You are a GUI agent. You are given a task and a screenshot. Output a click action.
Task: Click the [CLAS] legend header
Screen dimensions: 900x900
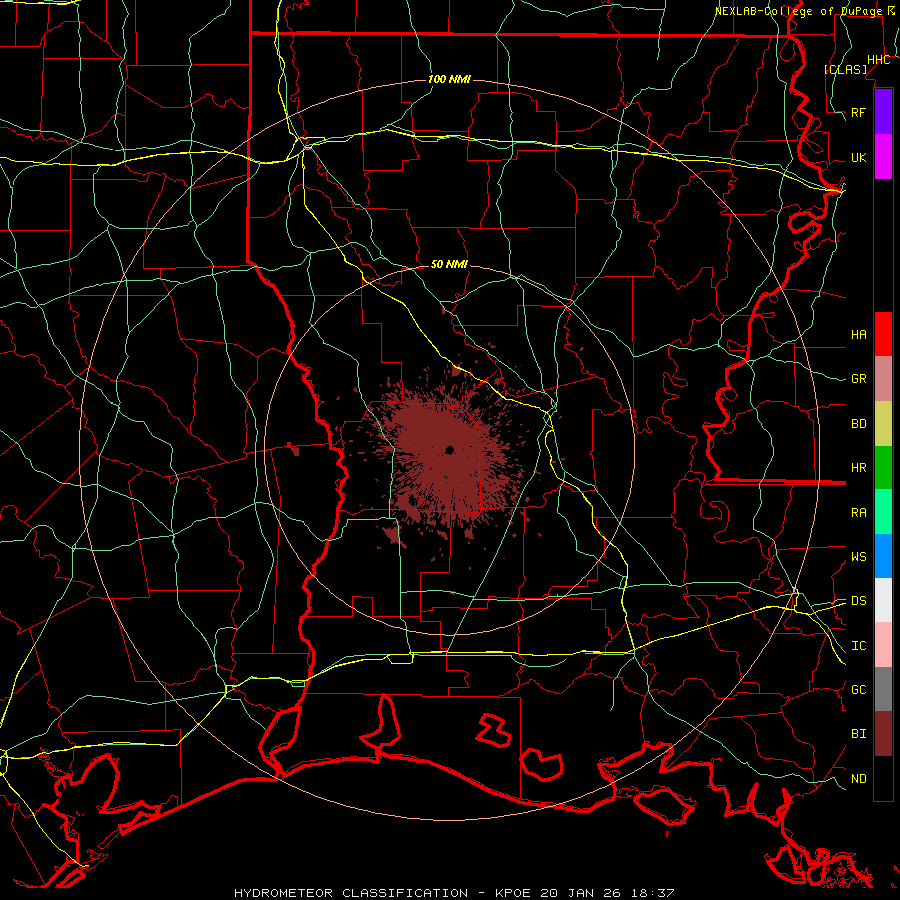coord(845,69)
